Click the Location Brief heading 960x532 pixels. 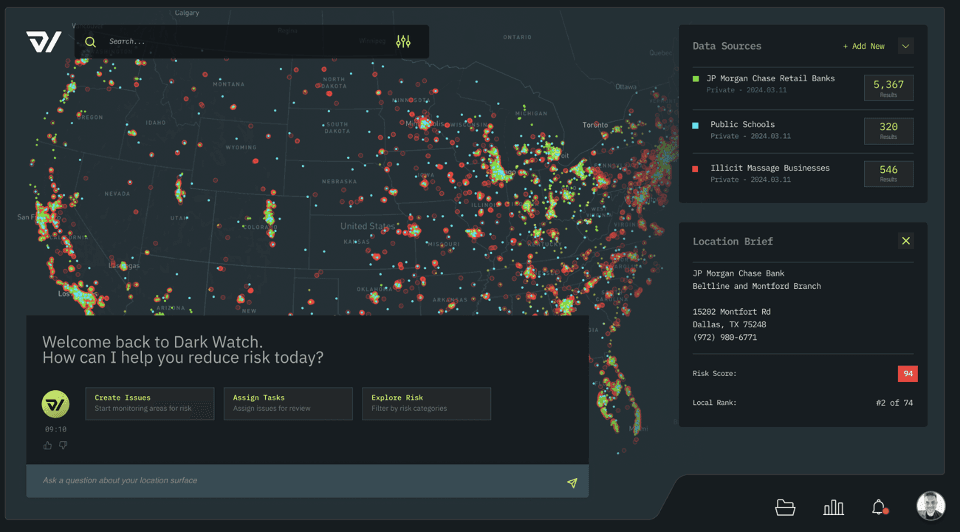[x=732, y=241]
